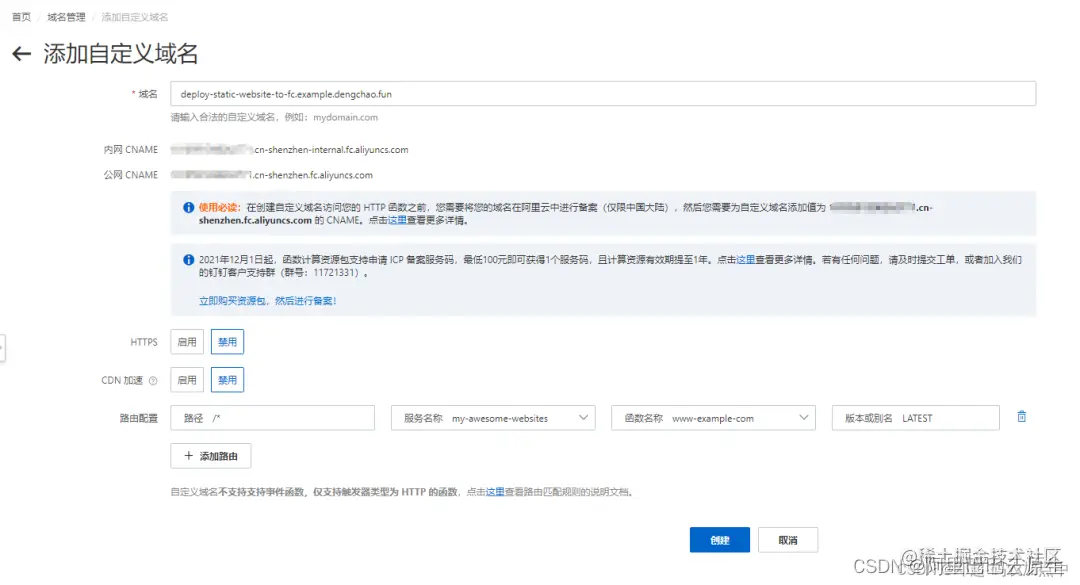This screenshot has height=585, width=1080.
Task: Expand the collapsed left sidebar panel handle
Action: pos(4,347)
